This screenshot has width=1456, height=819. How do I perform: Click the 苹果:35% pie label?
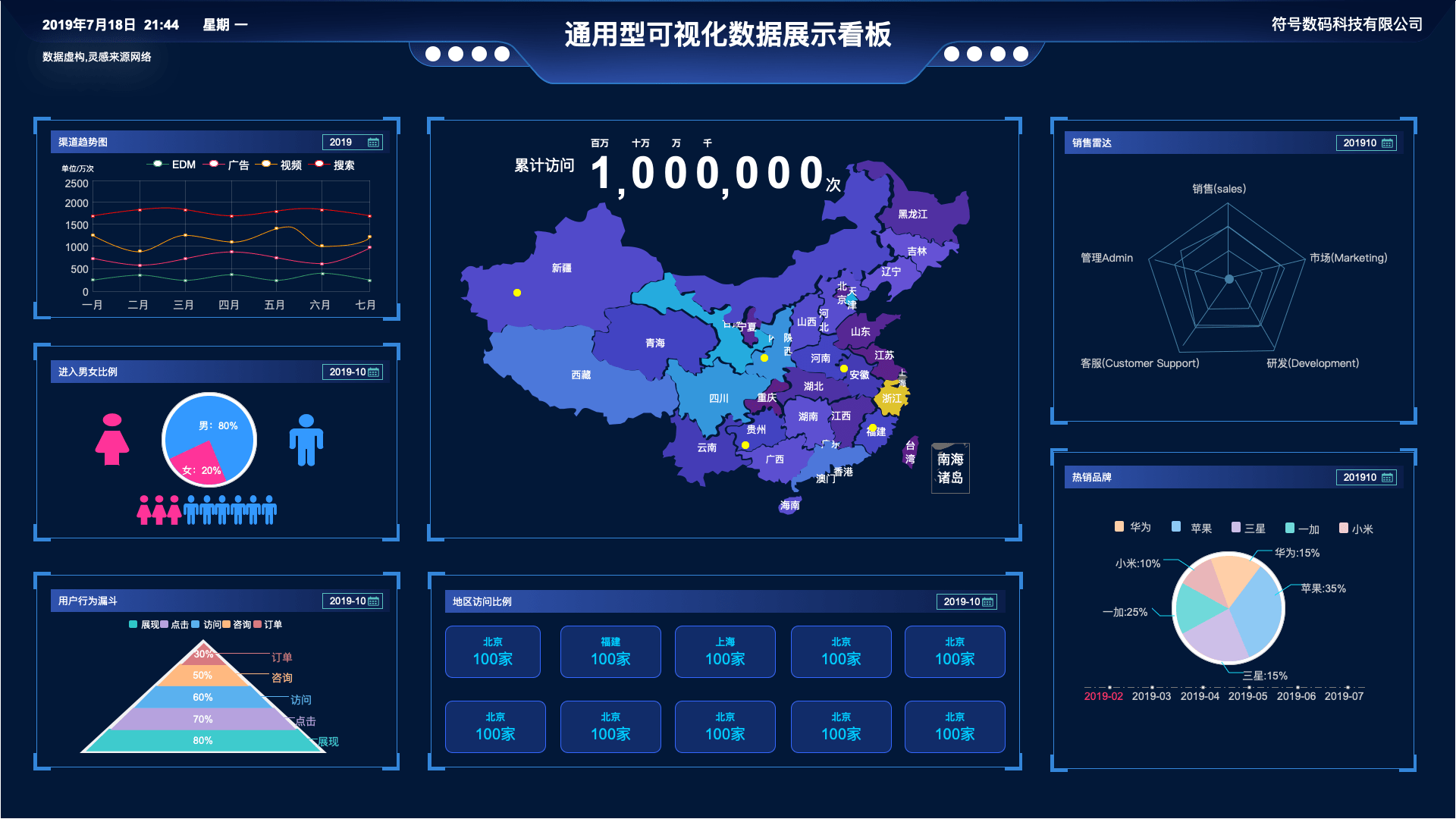(1323, 588)
